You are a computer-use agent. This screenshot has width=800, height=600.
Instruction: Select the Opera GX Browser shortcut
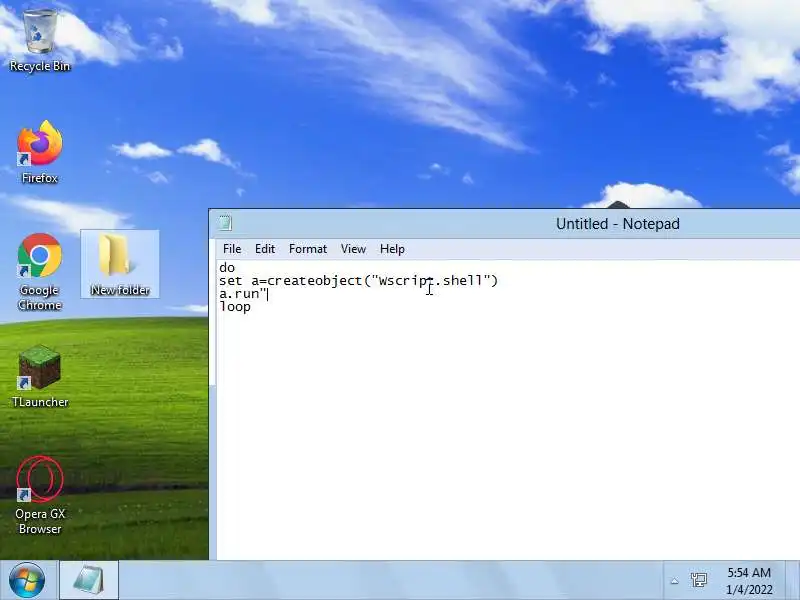pyautogui.click(x=40, y=495)
